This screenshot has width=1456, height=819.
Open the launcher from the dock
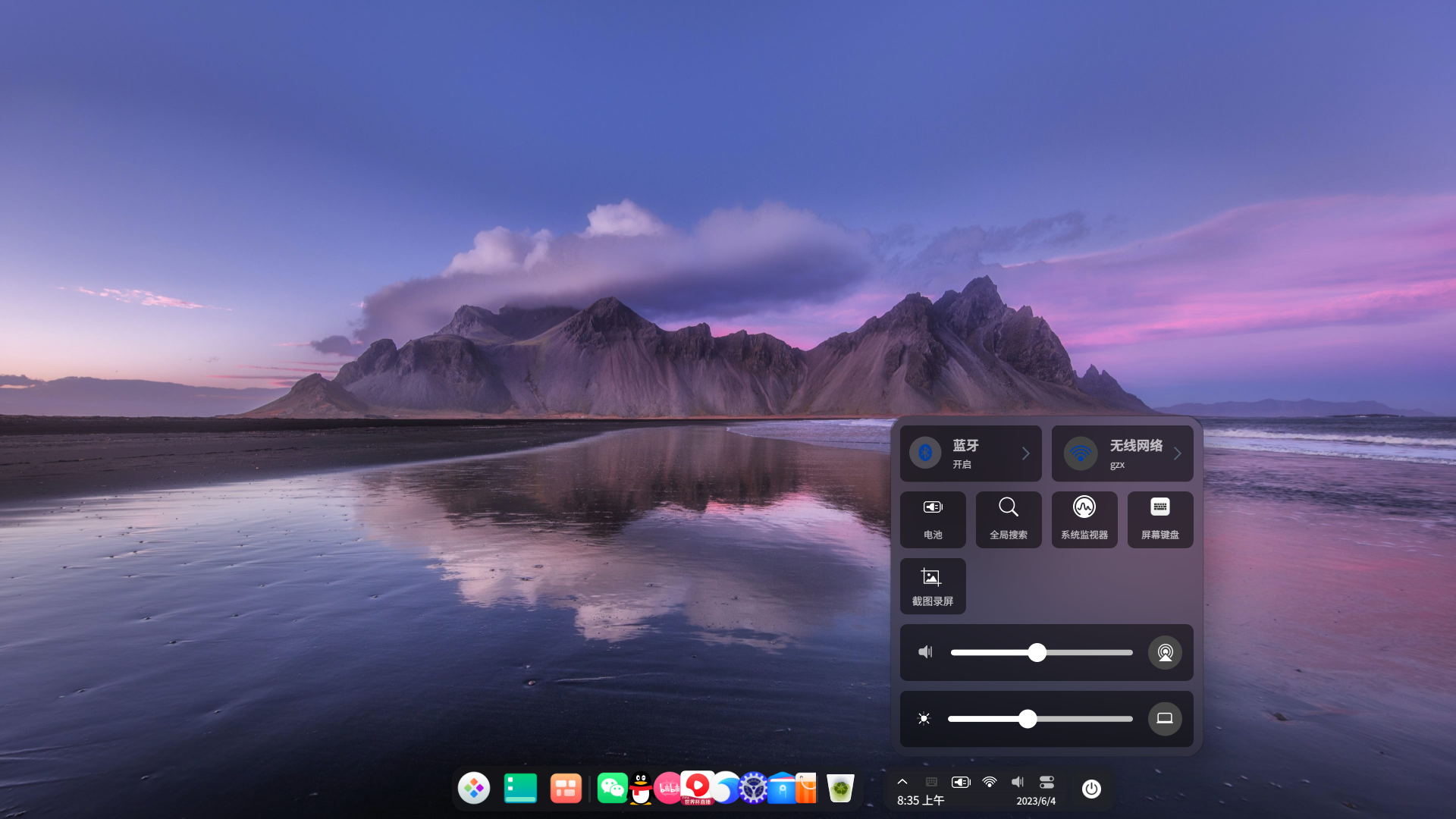tap(474, 789)
